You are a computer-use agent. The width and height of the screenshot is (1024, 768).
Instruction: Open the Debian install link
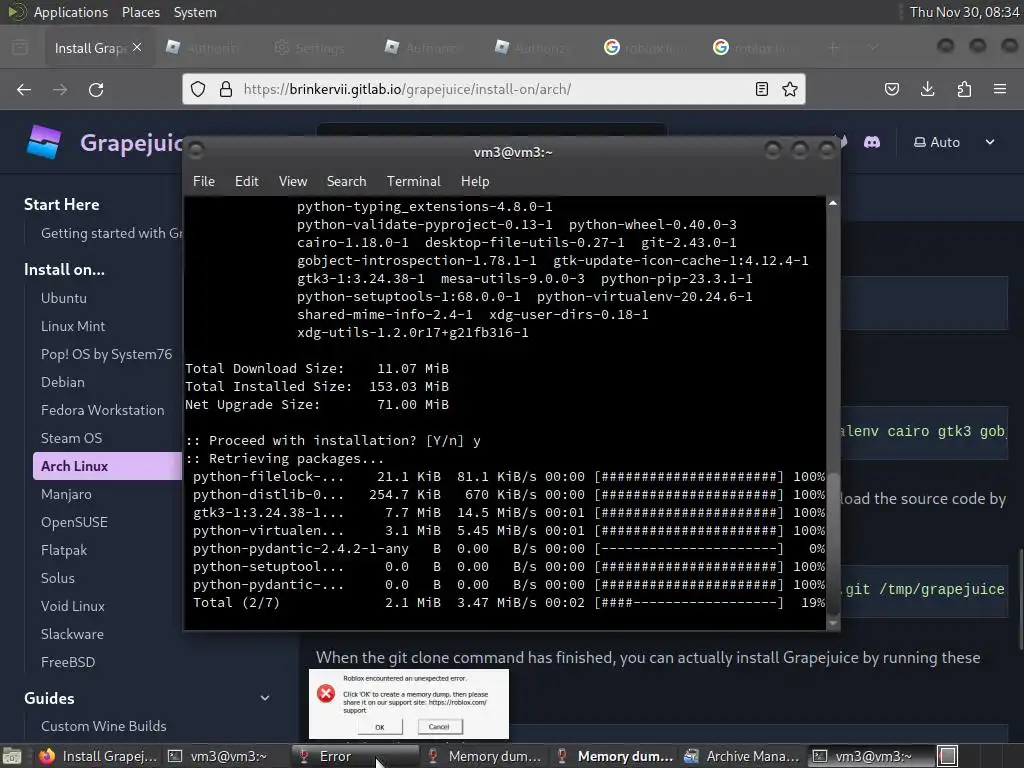(63, 382)
